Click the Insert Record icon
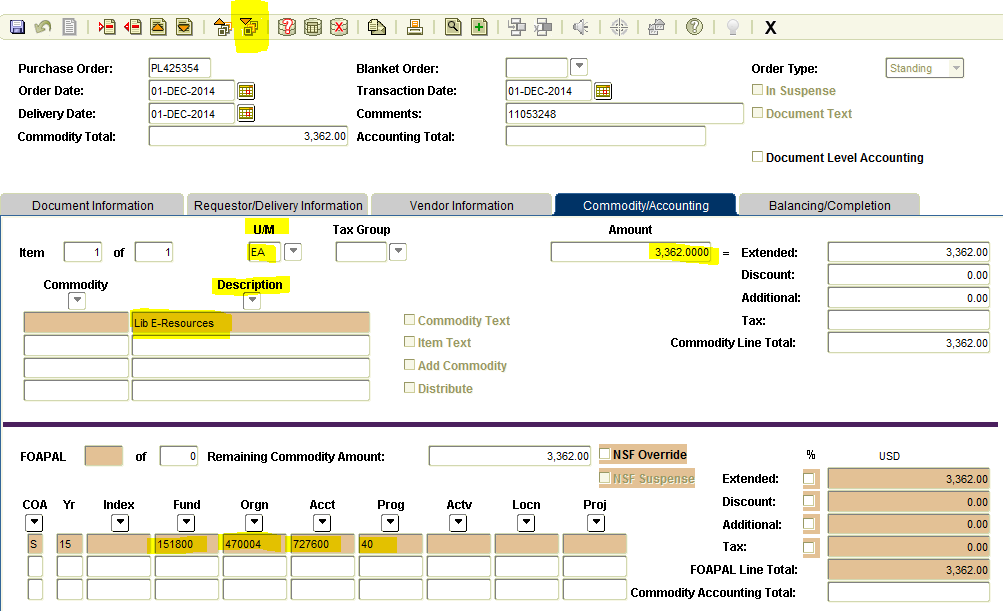 pyautogui.click(x=107, y=27)
